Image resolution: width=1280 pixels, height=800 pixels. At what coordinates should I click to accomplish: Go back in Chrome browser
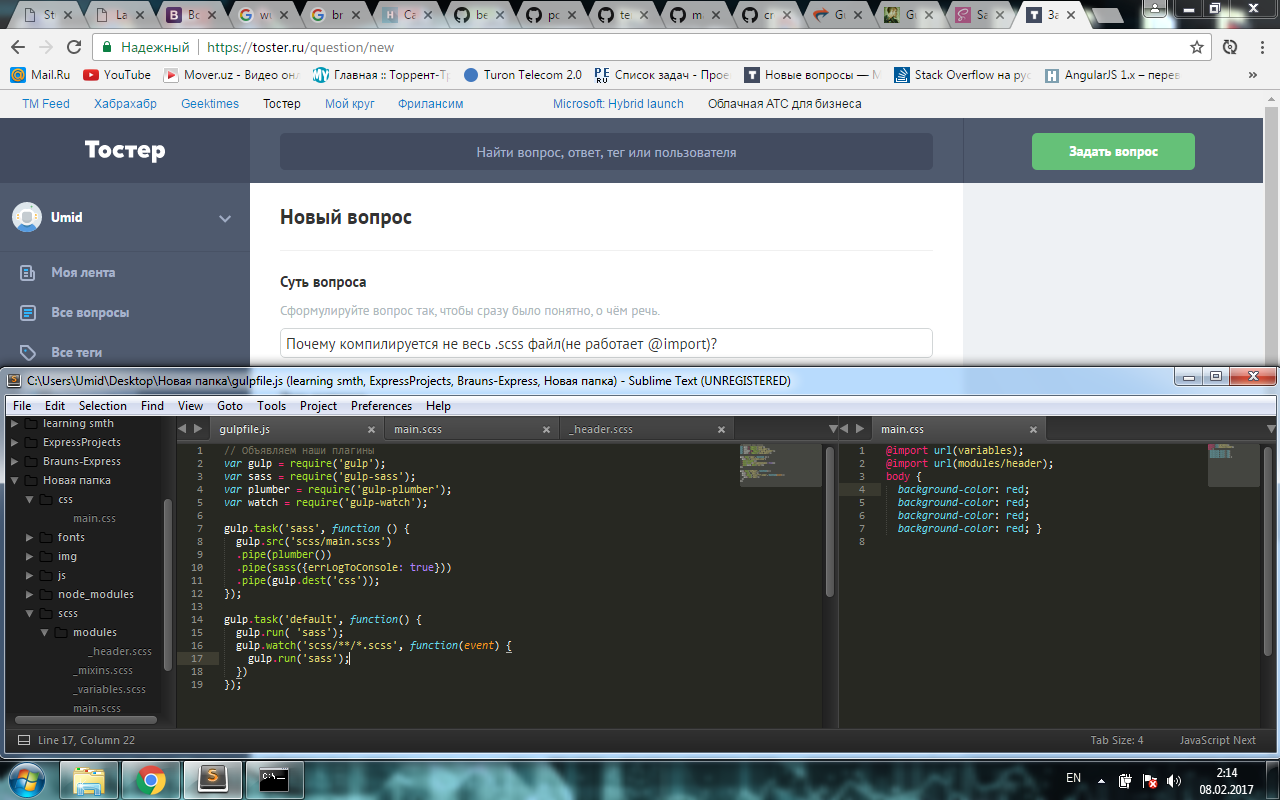pos(18,47)
